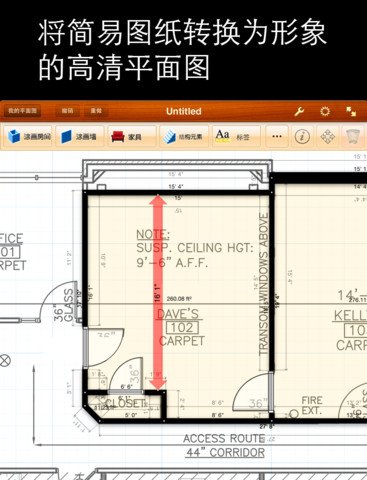367x480 pixels.
Task: Click the four-arrow move icon
Action: pos(328,136)
